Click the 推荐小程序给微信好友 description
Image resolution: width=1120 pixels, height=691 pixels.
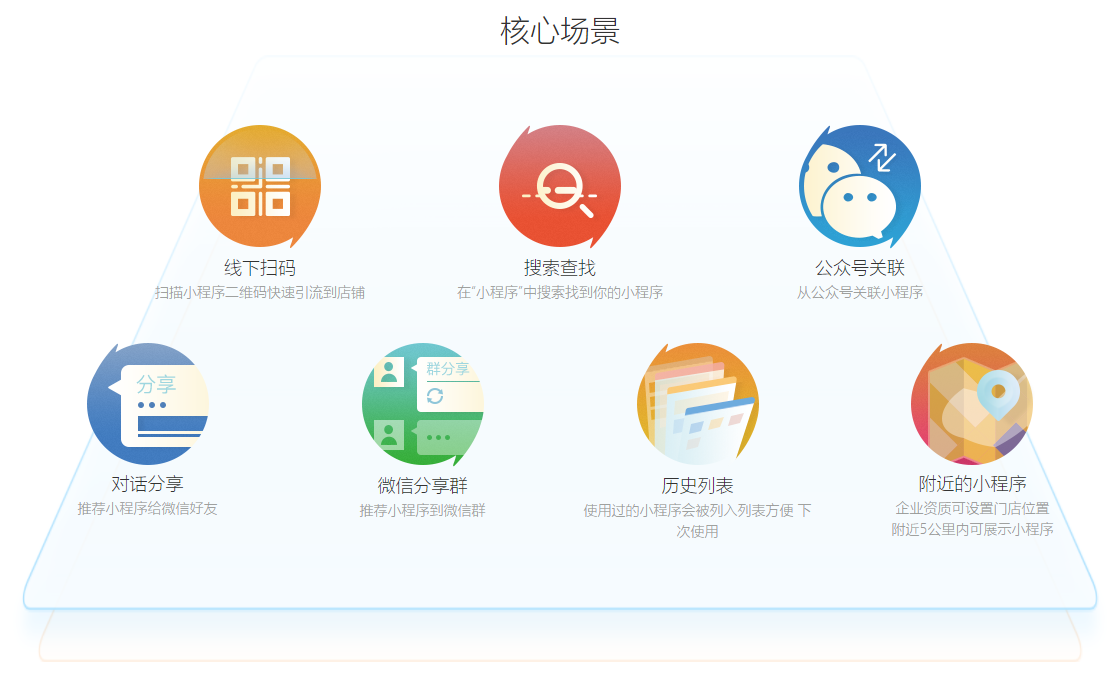(147, 508)
